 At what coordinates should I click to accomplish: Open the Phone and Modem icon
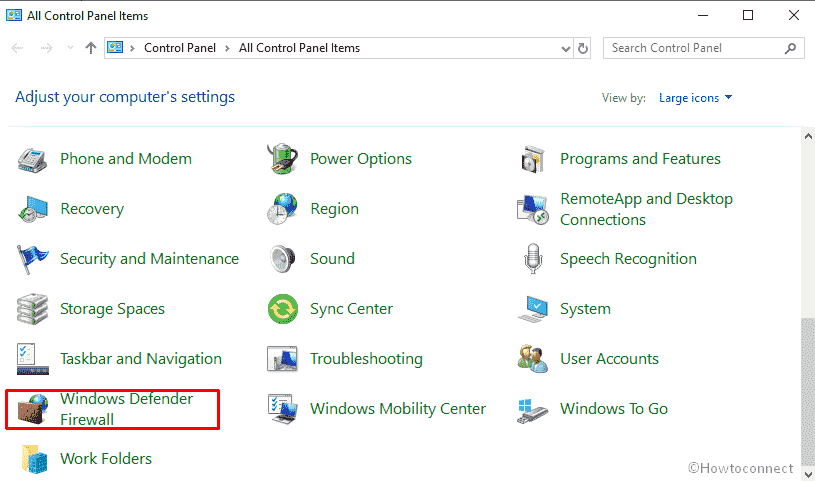pos(32,159)
